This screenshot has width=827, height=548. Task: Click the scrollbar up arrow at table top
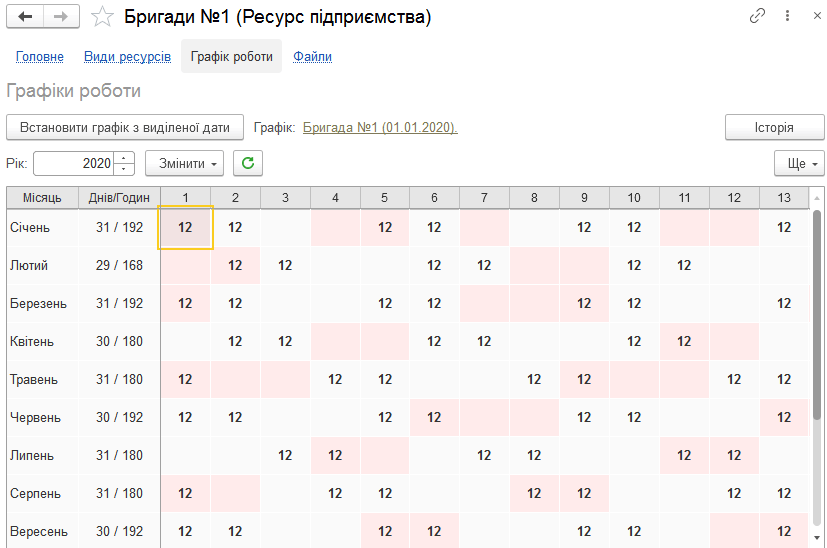817,198
